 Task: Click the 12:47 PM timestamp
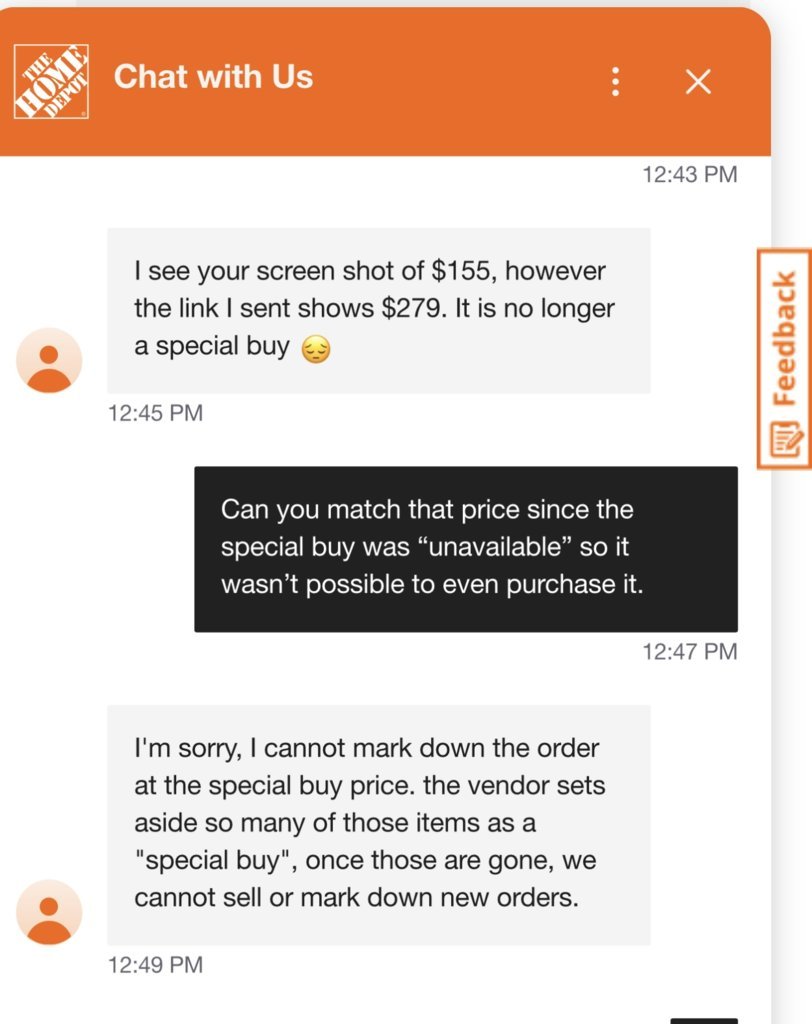coord(690,651)
